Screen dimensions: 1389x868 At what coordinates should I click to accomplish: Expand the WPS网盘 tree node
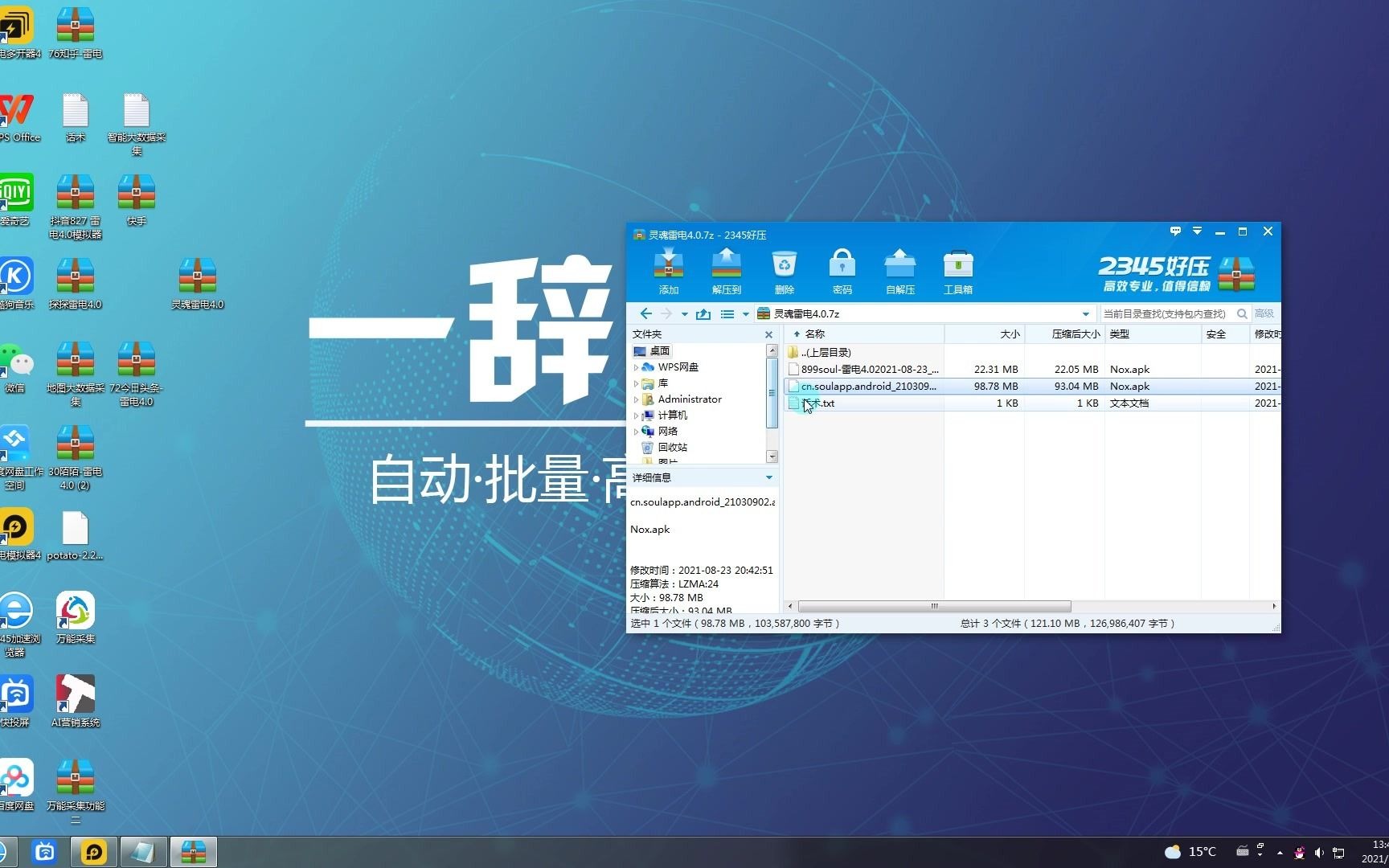[x=636, y=367]
